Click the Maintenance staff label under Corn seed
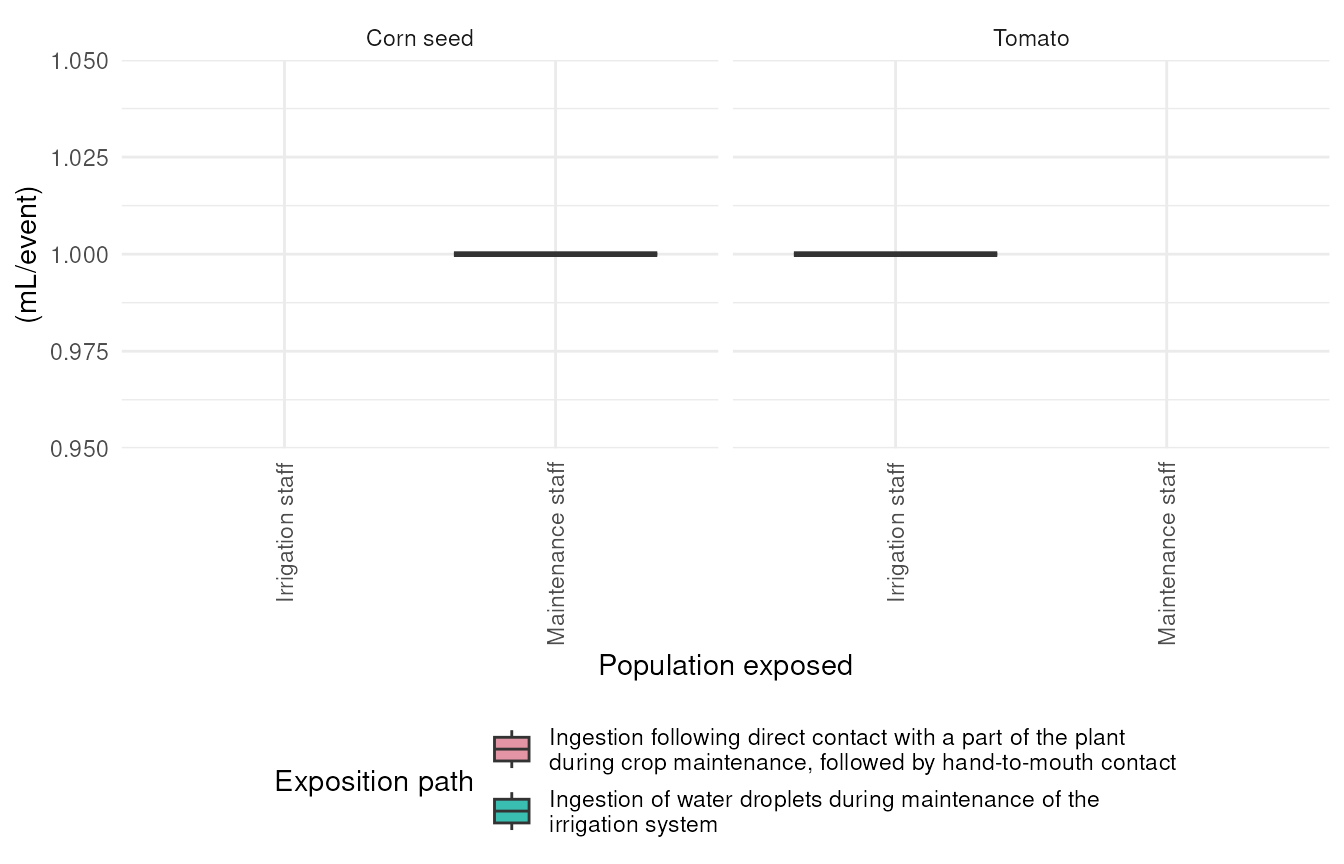Screen dimensions: 1344x864 556,553
